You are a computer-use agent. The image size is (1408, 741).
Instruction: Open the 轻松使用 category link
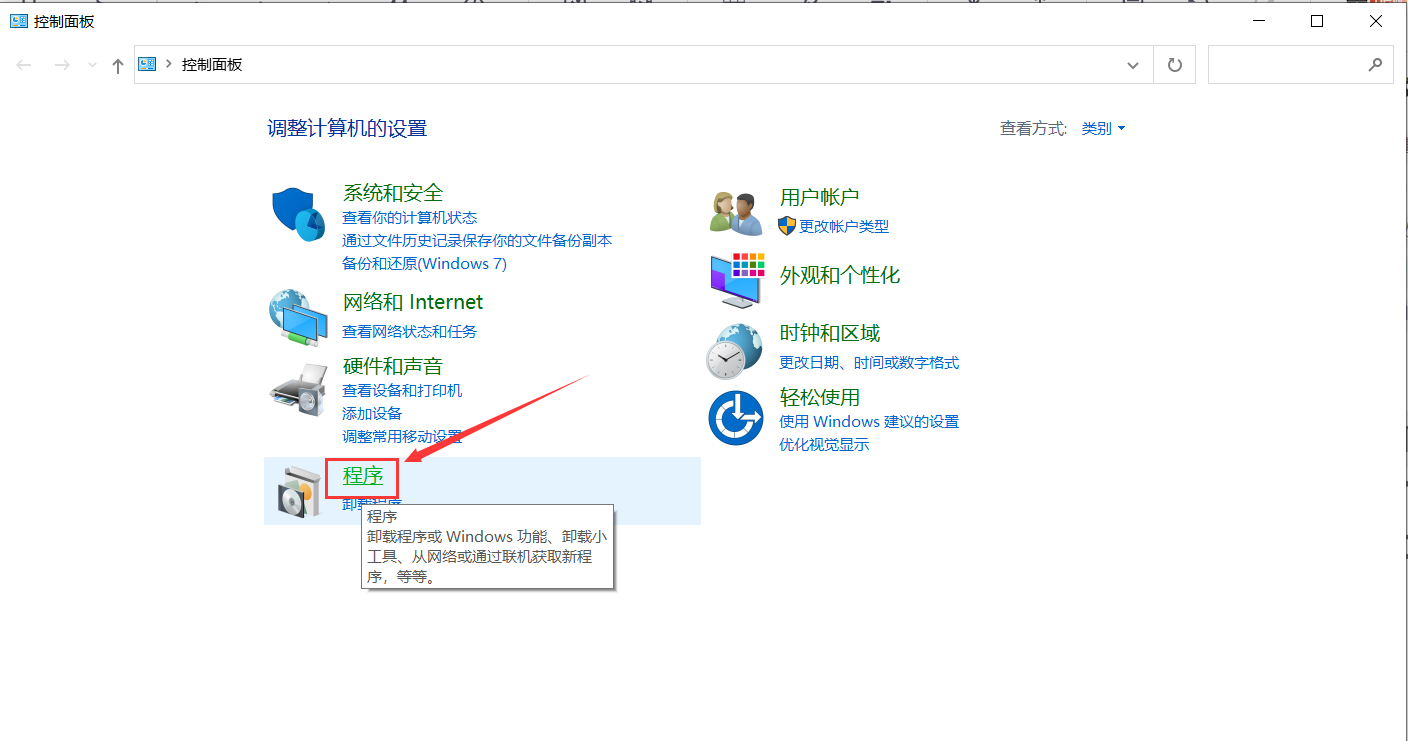click(x=820, y=397)
